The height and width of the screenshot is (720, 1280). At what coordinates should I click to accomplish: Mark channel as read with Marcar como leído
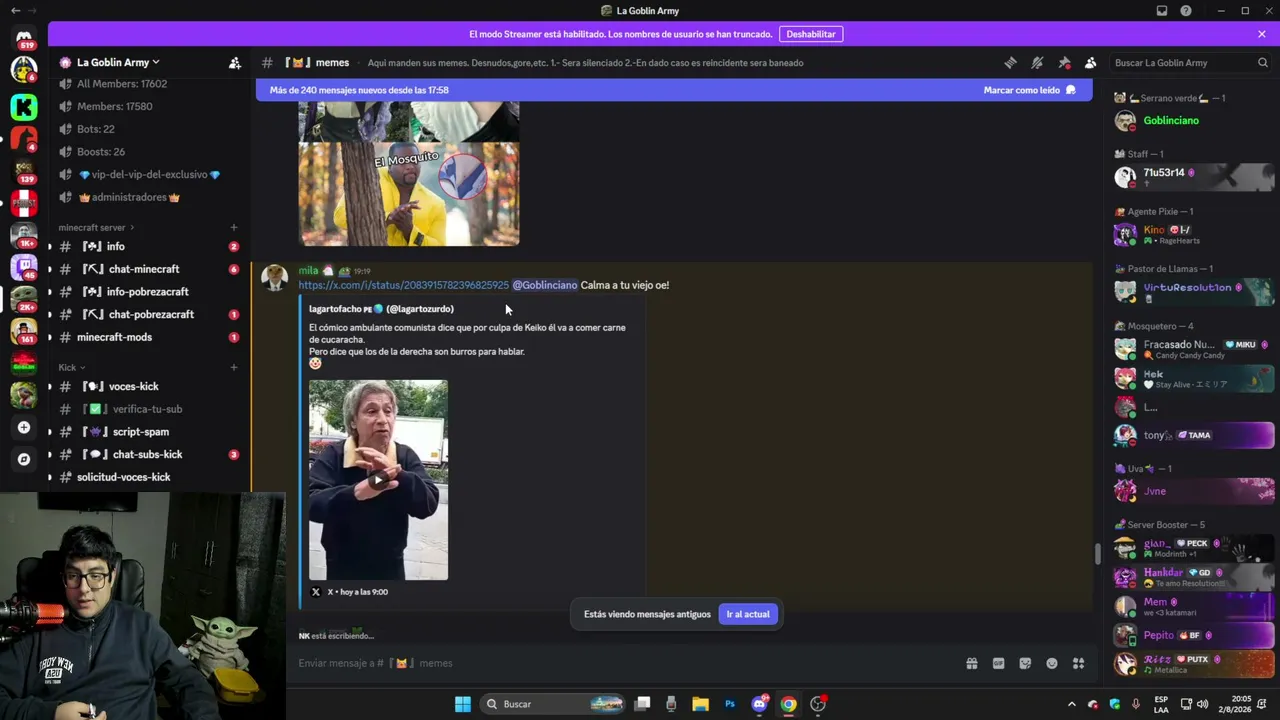pyautogui.click(x=1029, y=90)
